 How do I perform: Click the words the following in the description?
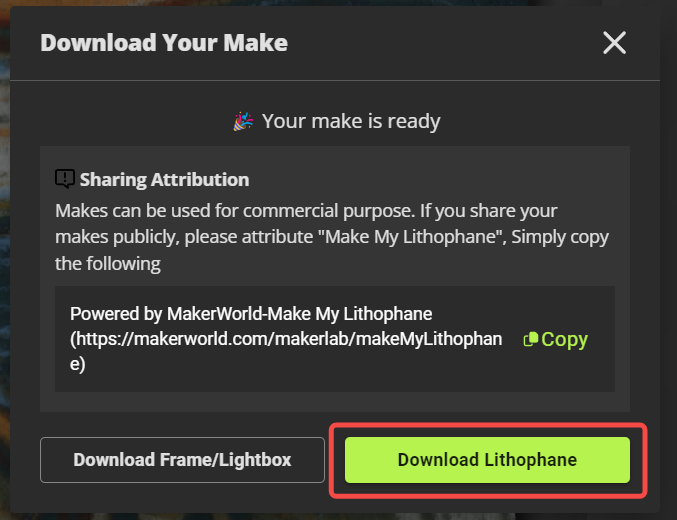[x=108, y=263]
